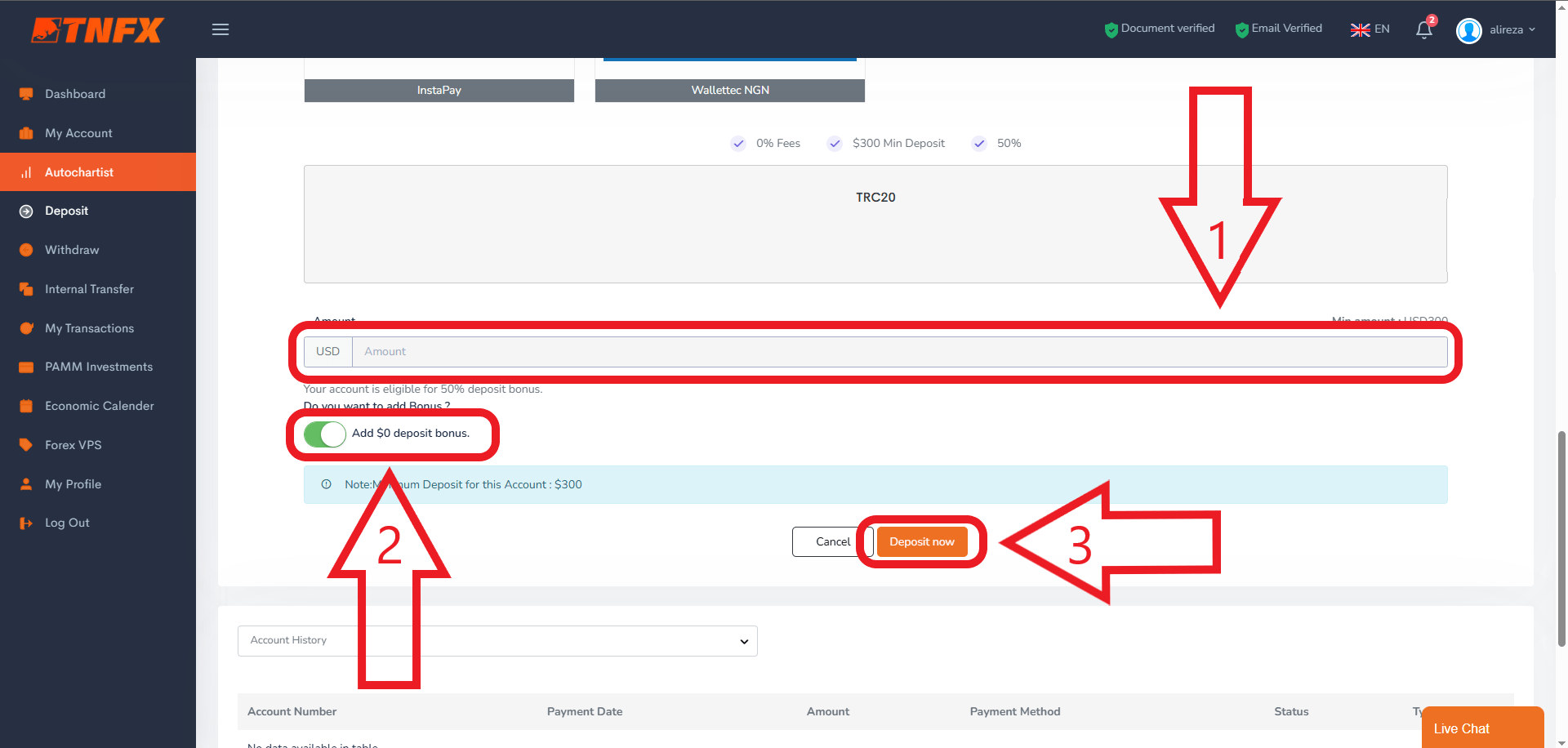Click the USD Amount input field
Image resolution: width=1568 pixels, height=748 pixels.
pos(899,352)
